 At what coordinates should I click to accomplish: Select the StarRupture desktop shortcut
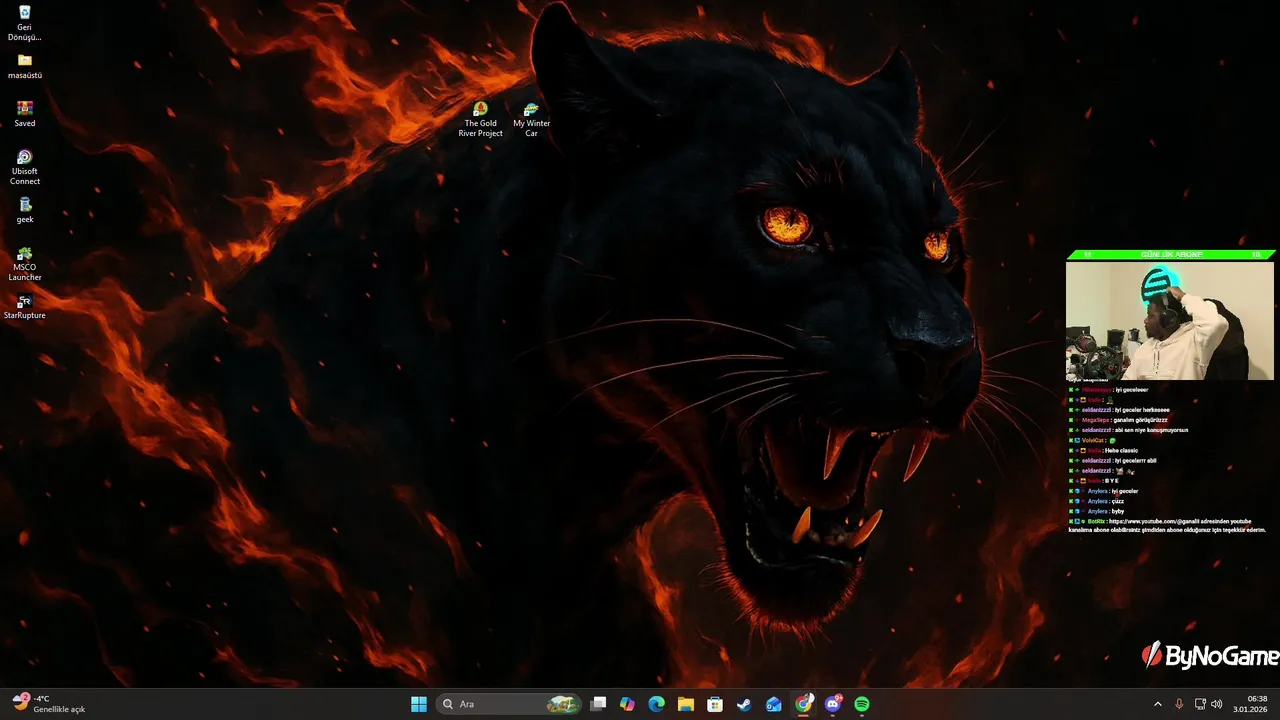pyautogui.click(x=25, y=307)
